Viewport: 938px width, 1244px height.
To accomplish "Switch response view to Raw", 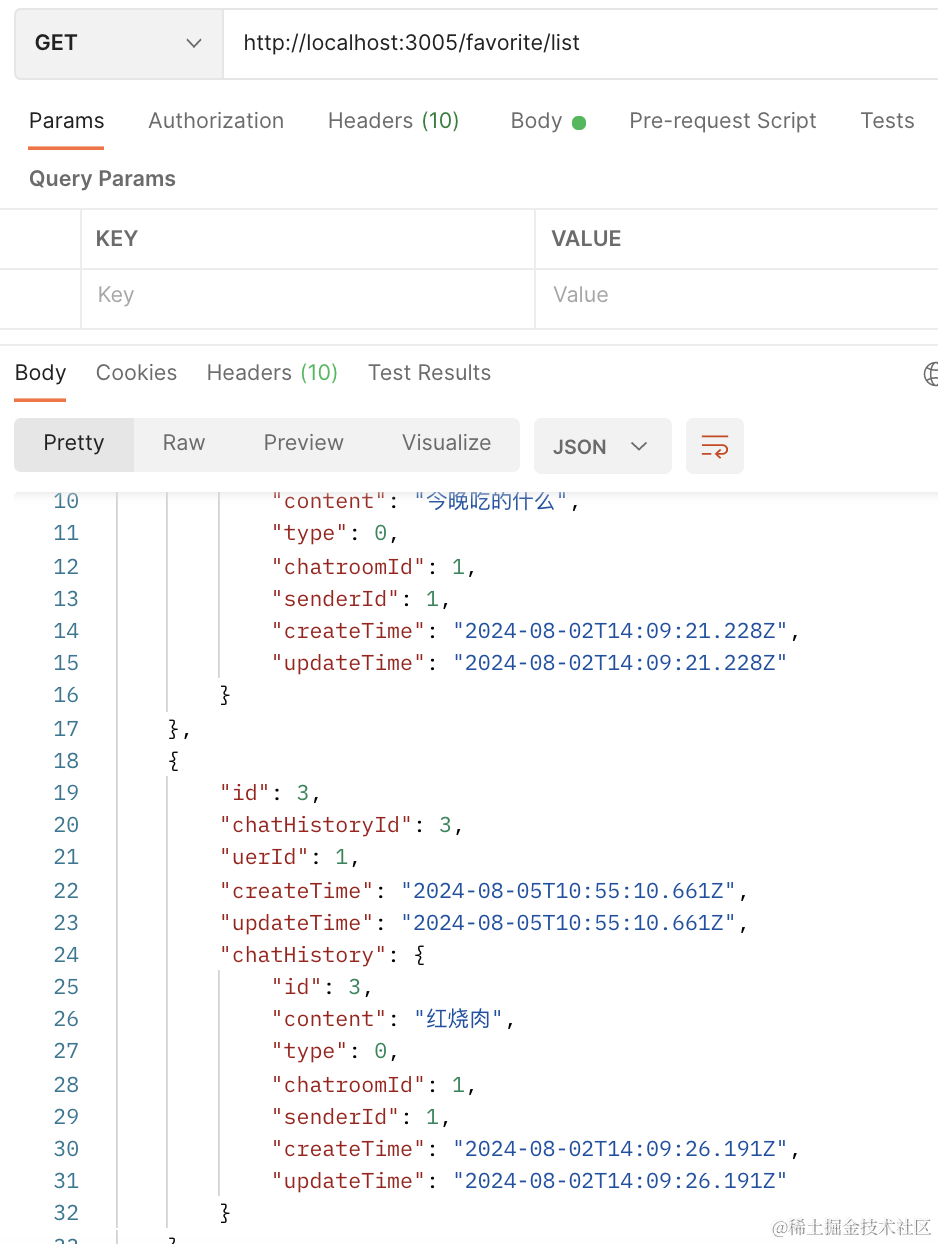I will pyautogui.click(x=184, y=443).
